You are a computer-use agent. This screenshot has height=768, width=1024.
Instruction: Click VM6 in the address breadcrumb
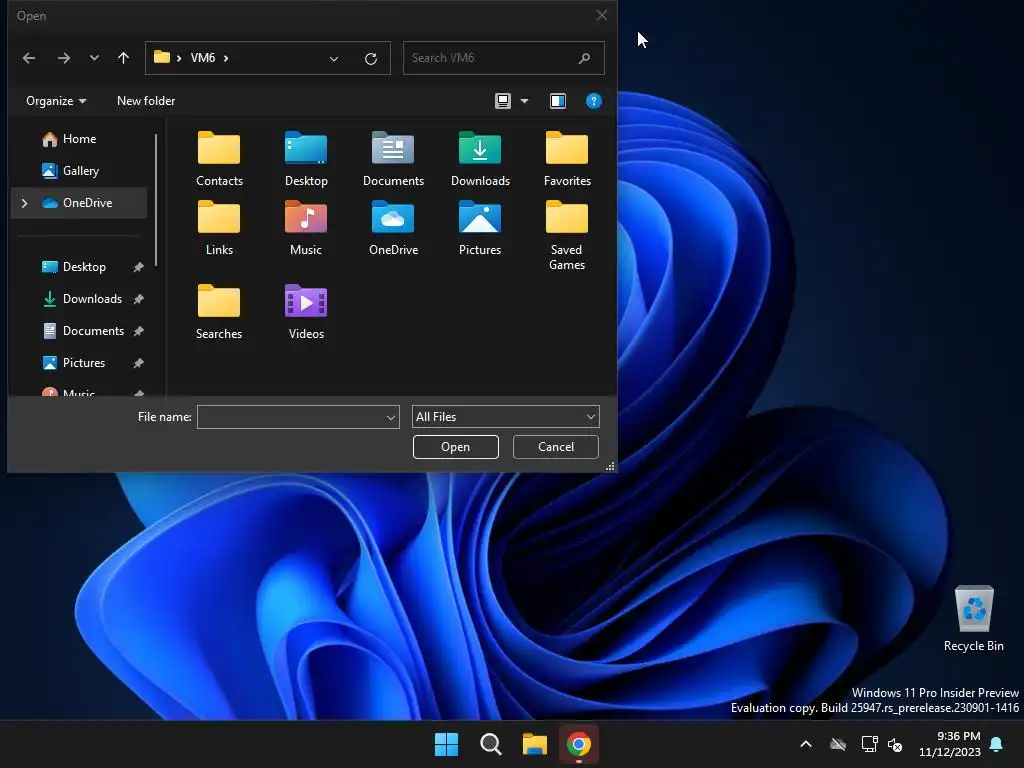point(202,58)
